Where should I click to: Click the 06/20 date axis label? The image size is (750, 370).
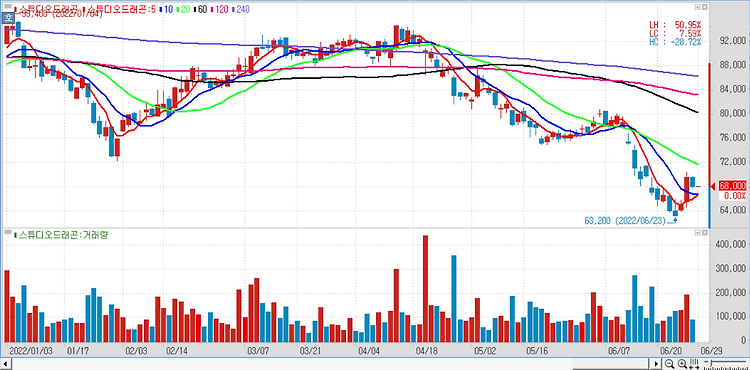coord(672,350)
